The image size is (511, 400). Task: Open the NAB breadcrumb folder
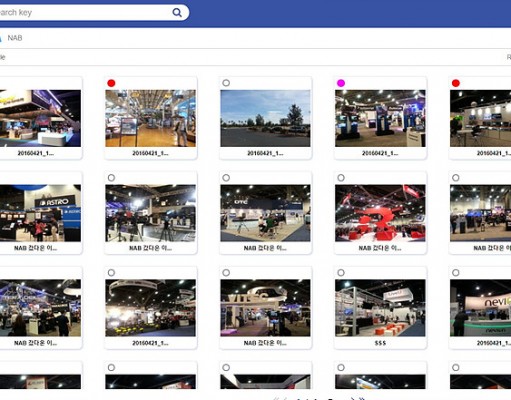(x=15, y=38)
